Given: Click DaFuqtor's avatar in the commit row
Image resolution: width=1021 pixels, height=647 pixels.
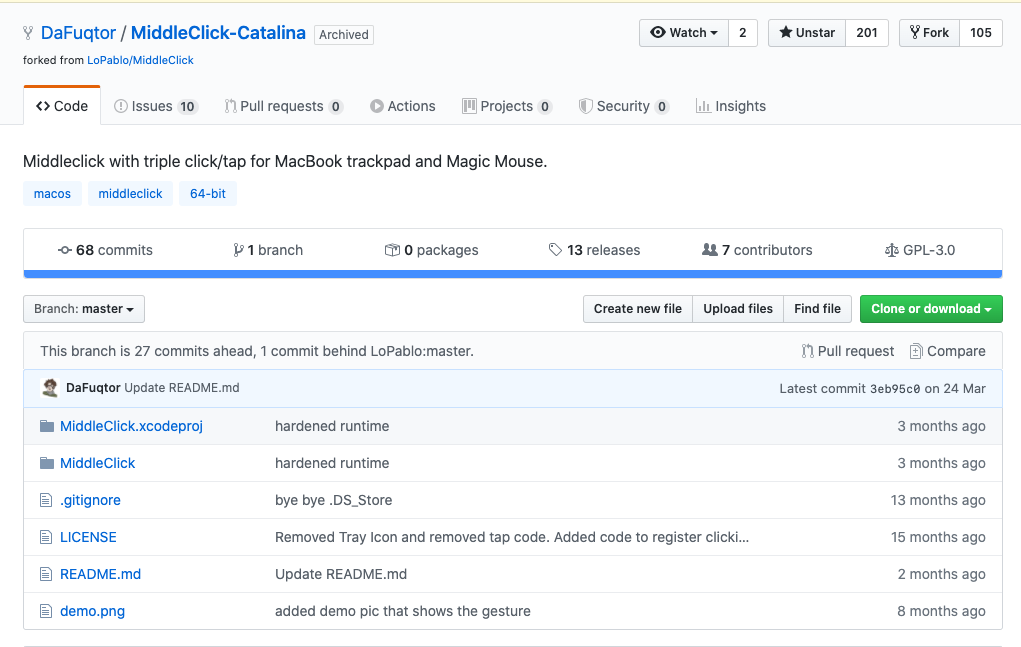Looking at the screenshot, I should 50,388.
